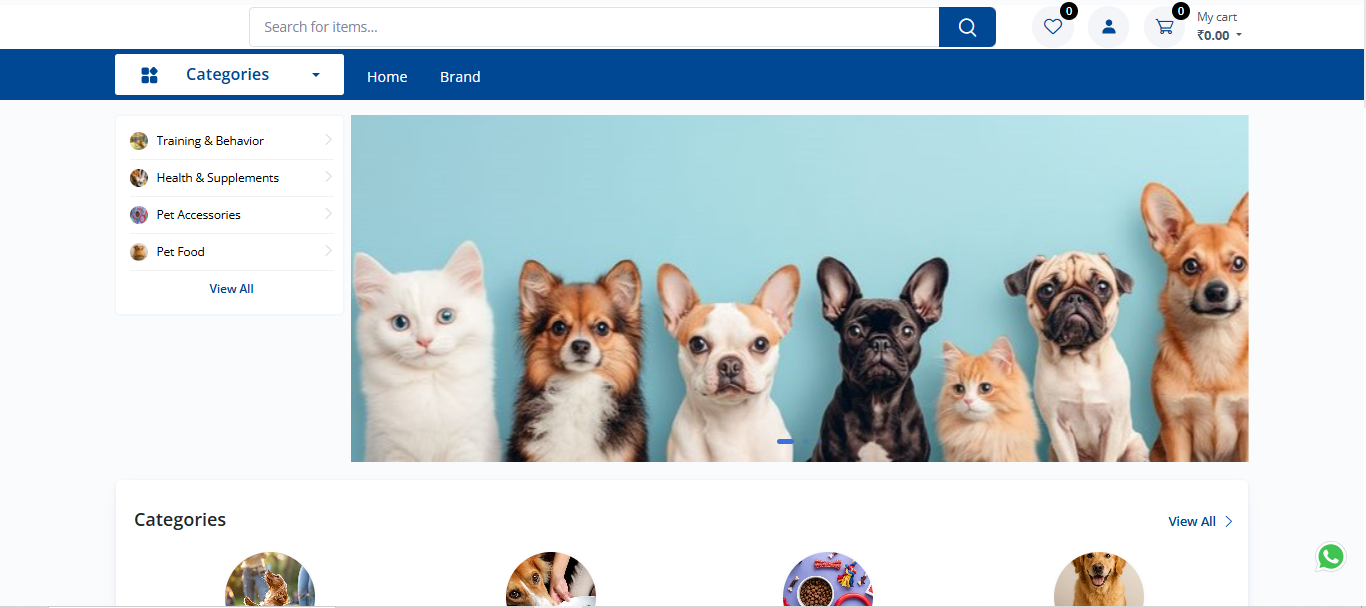The height and width of the screenshot is (608, 1366).
Task: Open the Brand menu item
Action: tap(460, 77)
